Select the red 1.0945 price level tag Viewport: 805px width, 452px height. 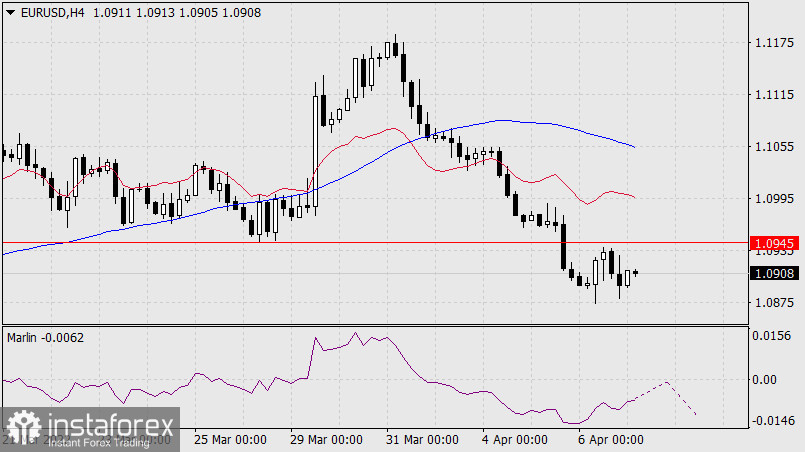coord(776,243)
